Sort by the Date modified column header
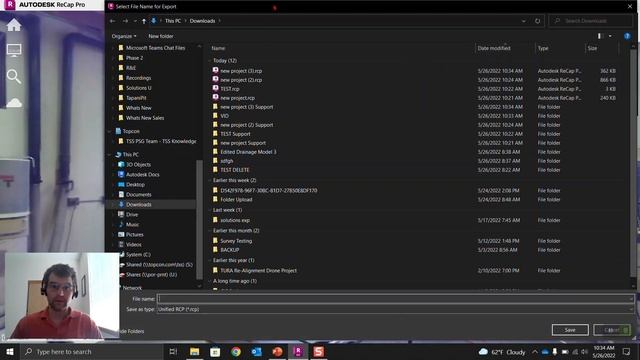This screenshot has width=640, height=360. [494, 48]
